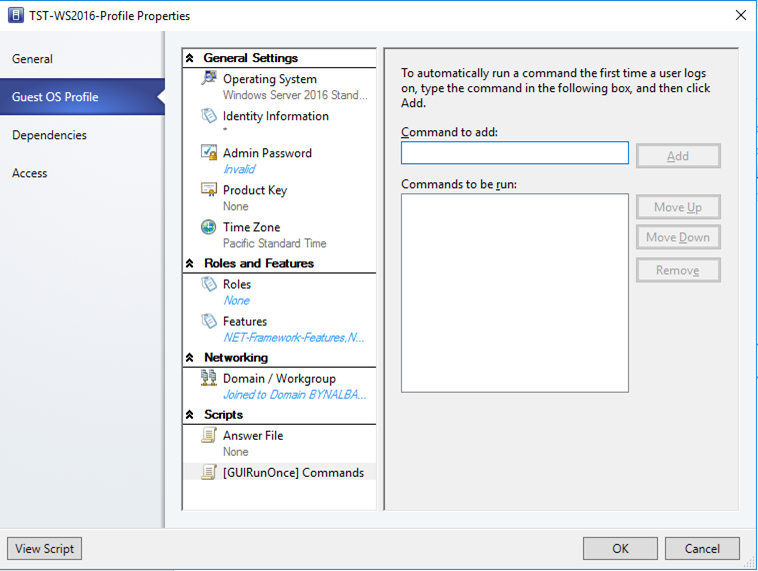Click the Domain / Workgroup servers icon
Image resolution: width=758 pixels, height=571 pixels.
coord(209,378)
